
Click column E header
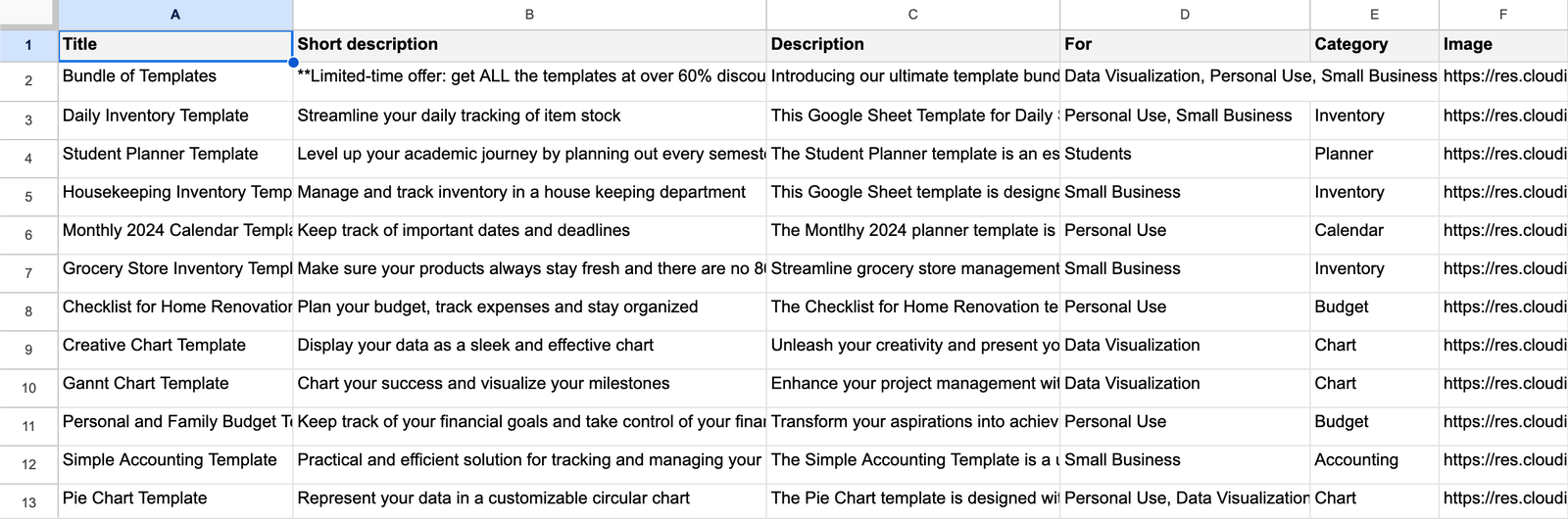pyautogui.click(x=1374, y=15)
